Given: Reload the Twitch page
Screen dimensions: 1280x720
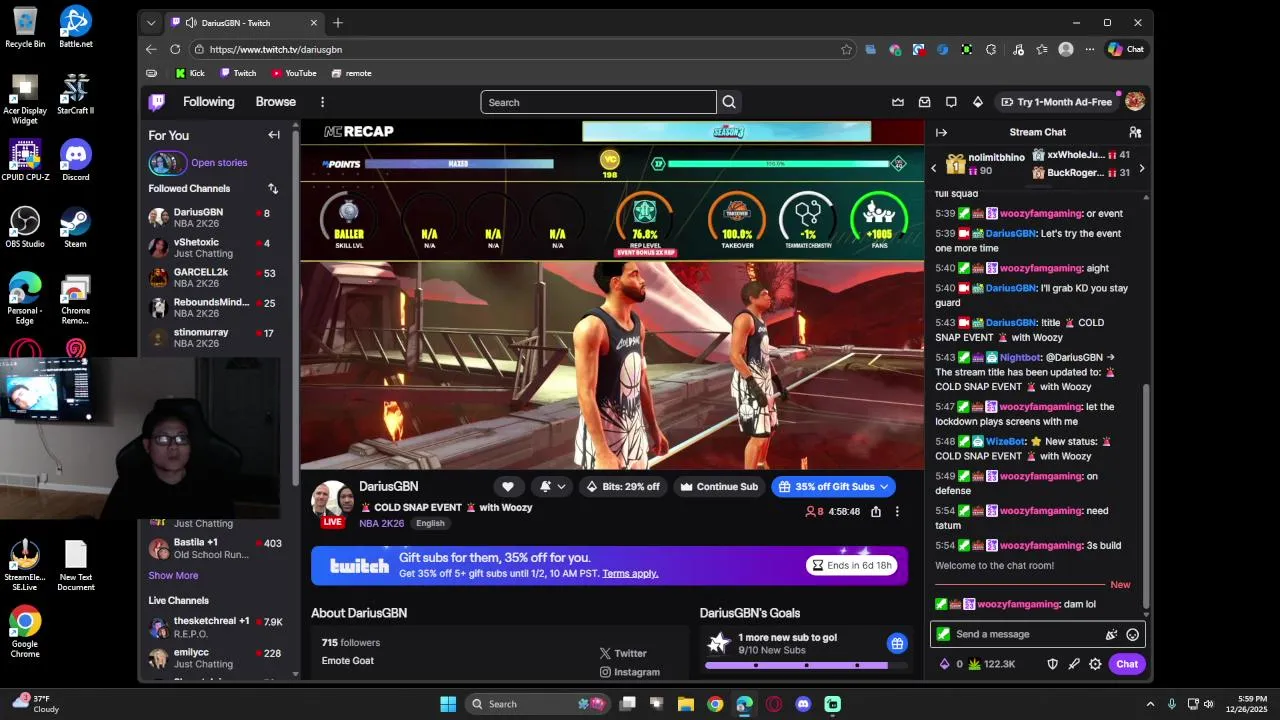Looking at the screenshot, I should (x=175, y=49).
